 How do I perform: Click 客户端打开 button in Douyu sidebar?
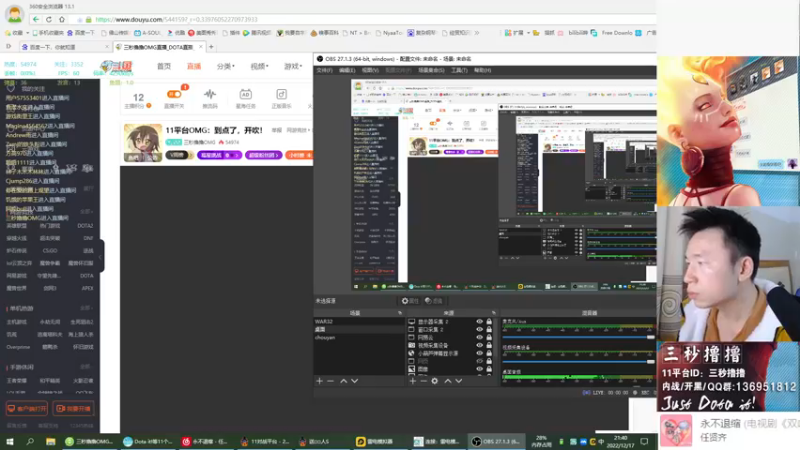point(27,409)
